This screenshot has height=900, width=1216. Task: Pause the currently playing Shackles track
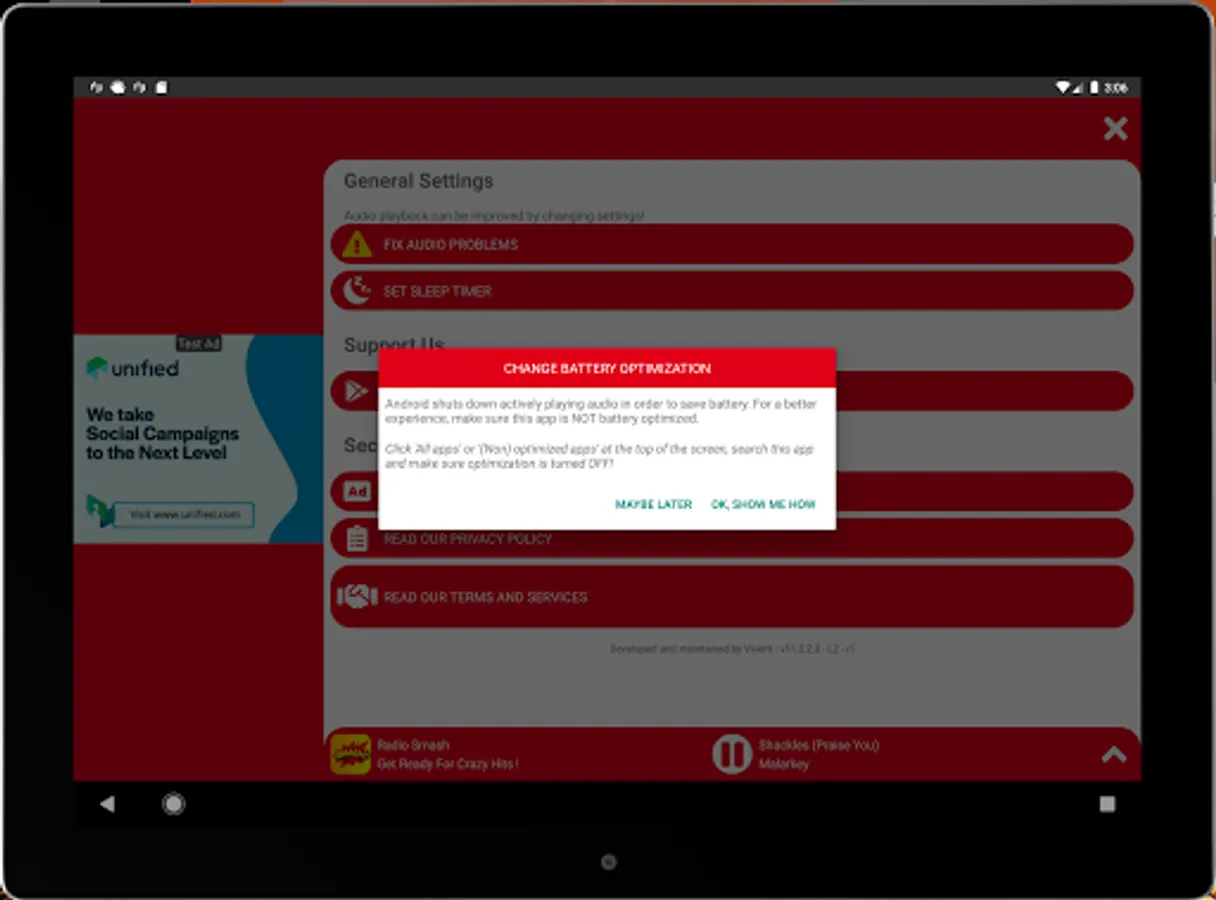pos(731,753)
